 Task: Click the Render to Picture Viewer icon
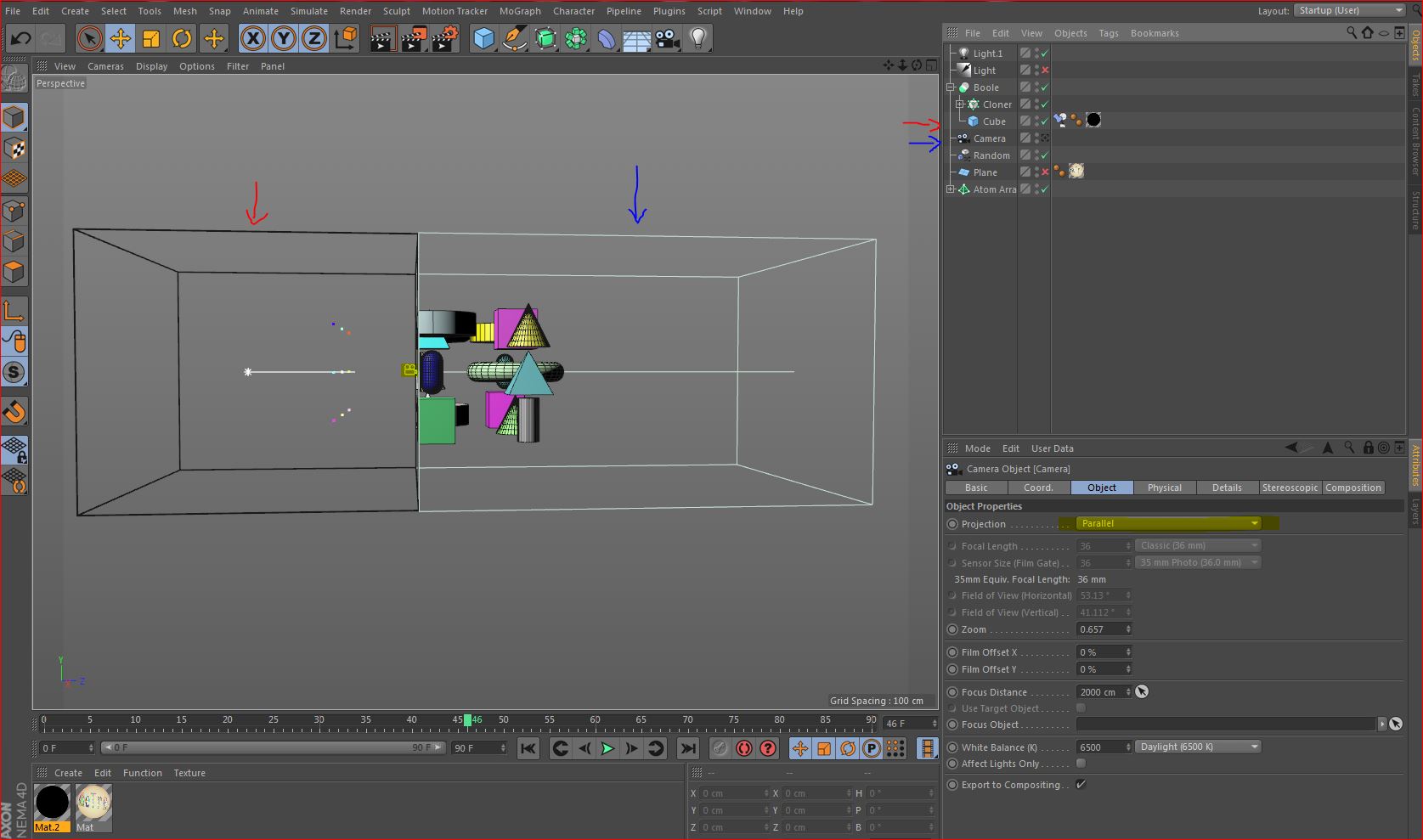click(413, 38)
